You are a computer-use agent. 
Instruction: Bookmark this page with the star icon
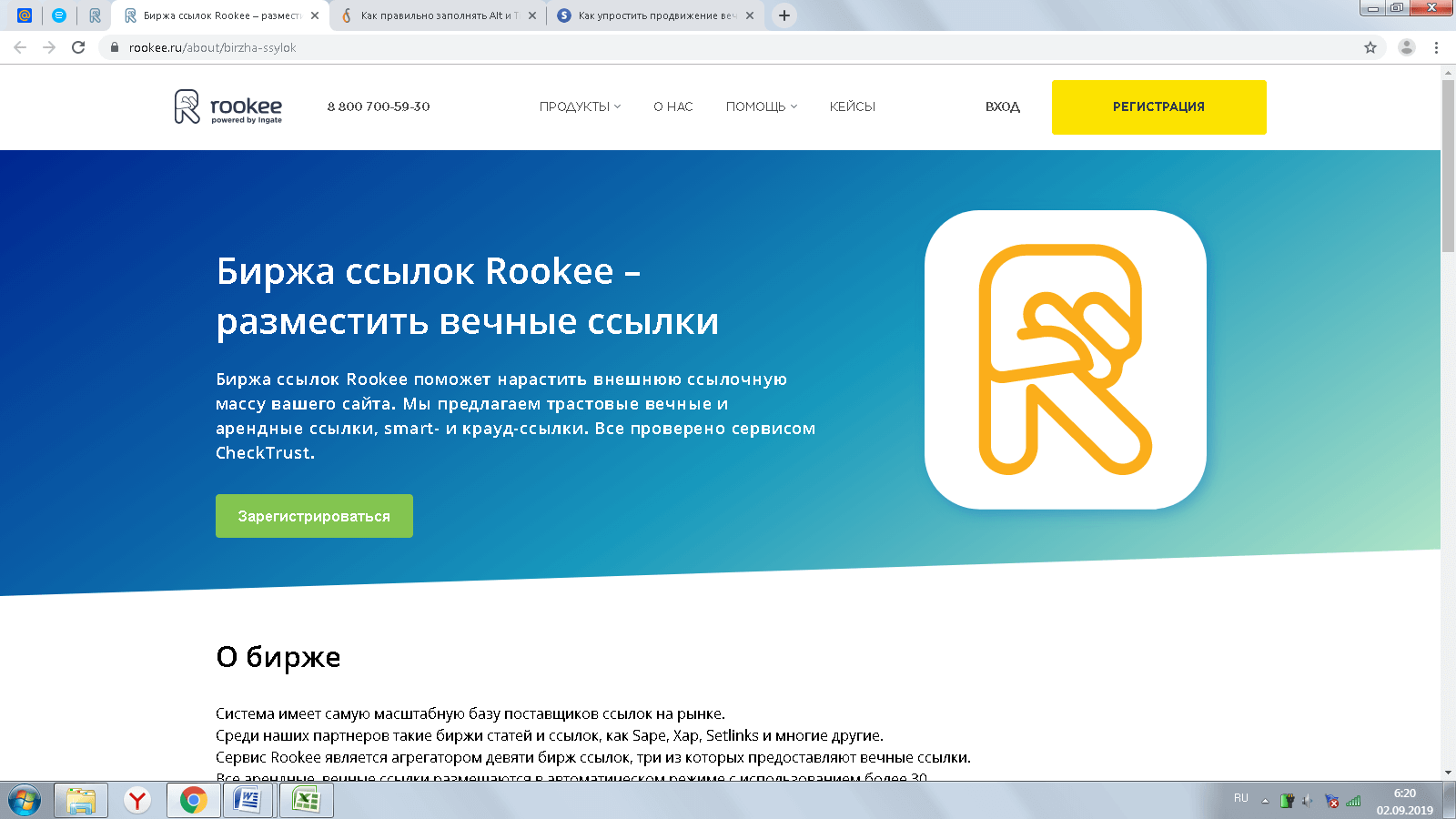pyautogui.click(x=1370, y=47)
